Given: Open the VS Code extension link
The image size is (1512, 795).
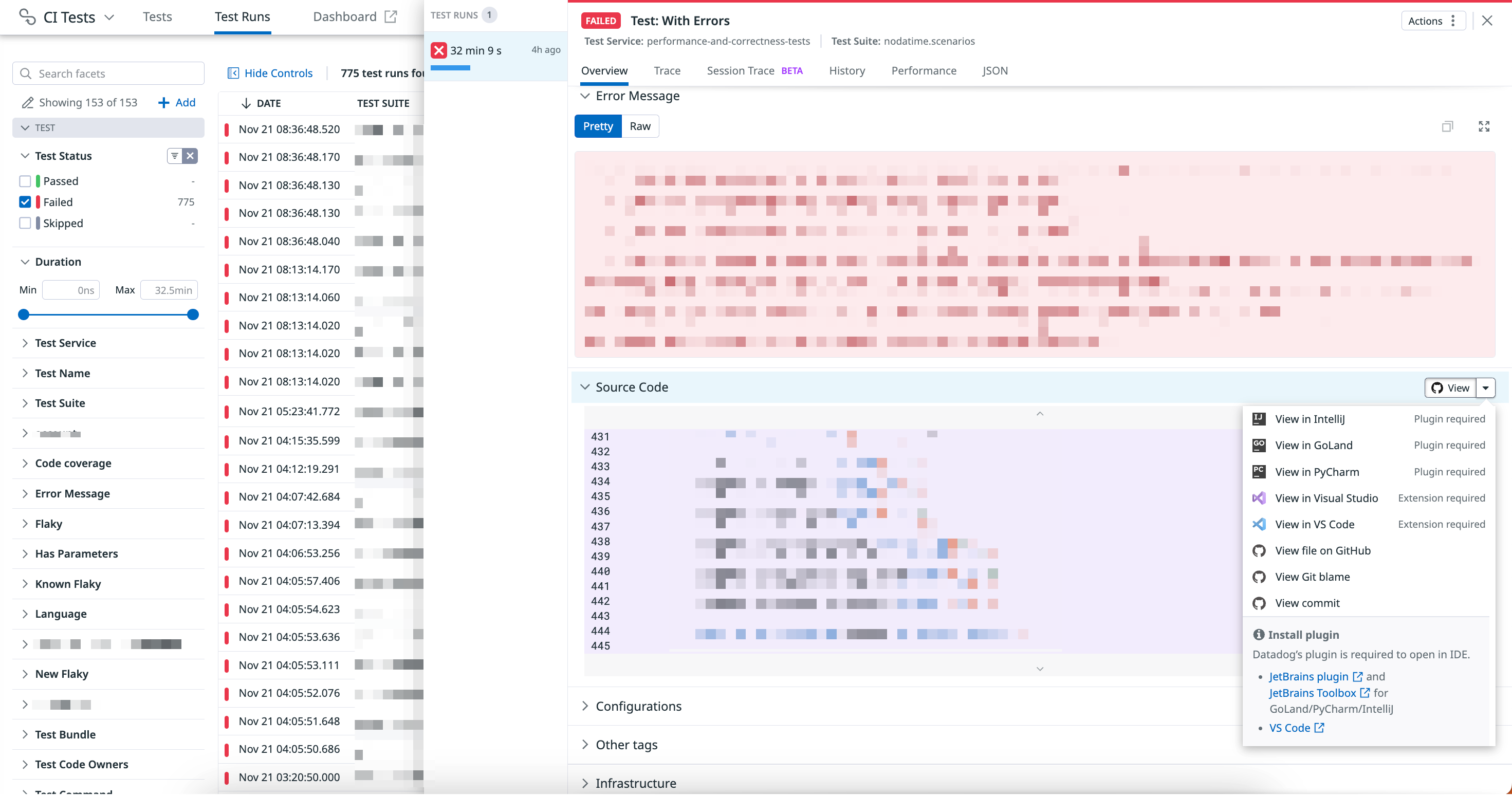Looking at the screenshot, I should click(1296, 728).
